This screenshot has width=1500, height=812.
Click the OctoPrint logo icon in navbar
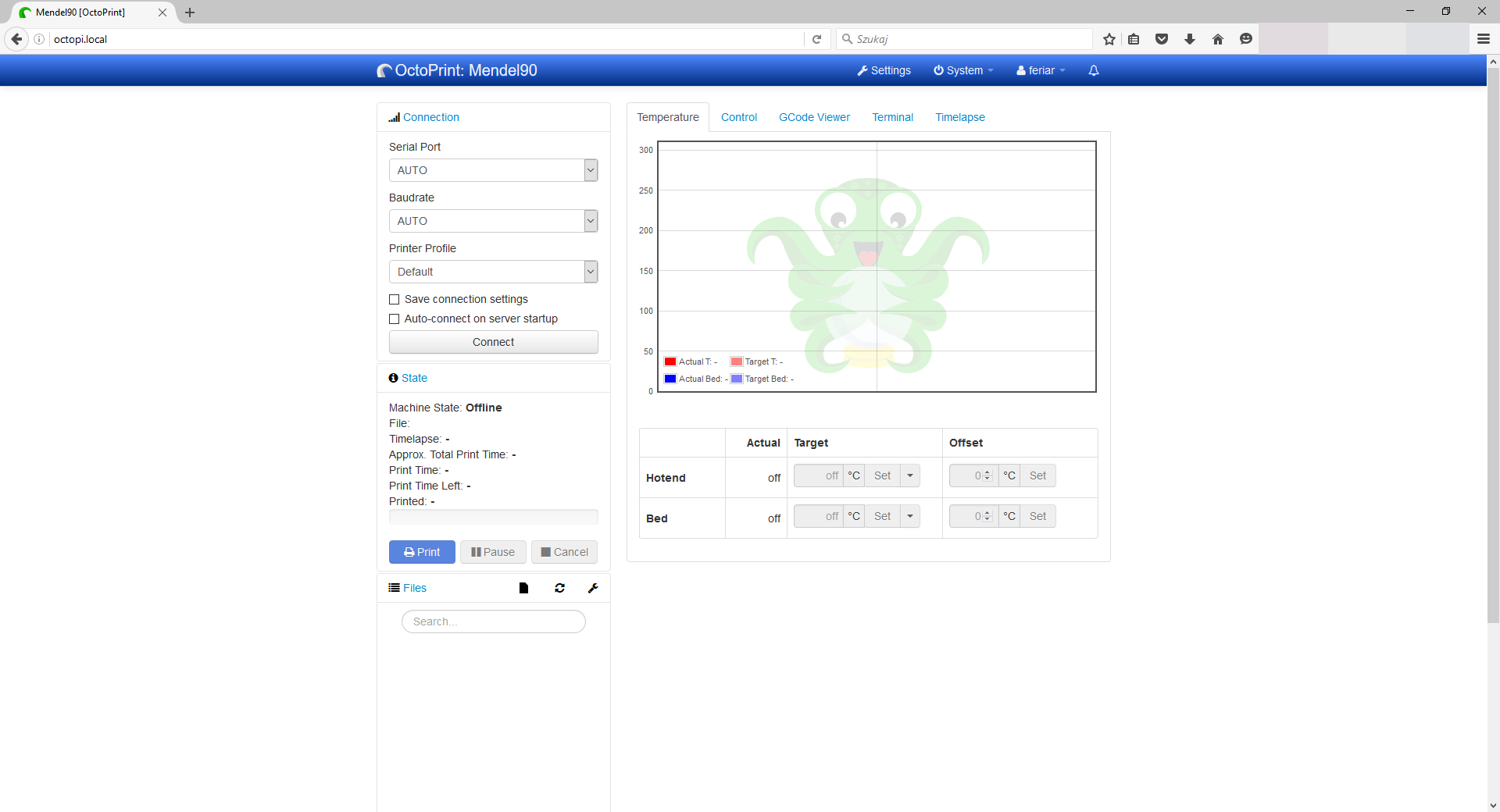(x=384, y=71)
